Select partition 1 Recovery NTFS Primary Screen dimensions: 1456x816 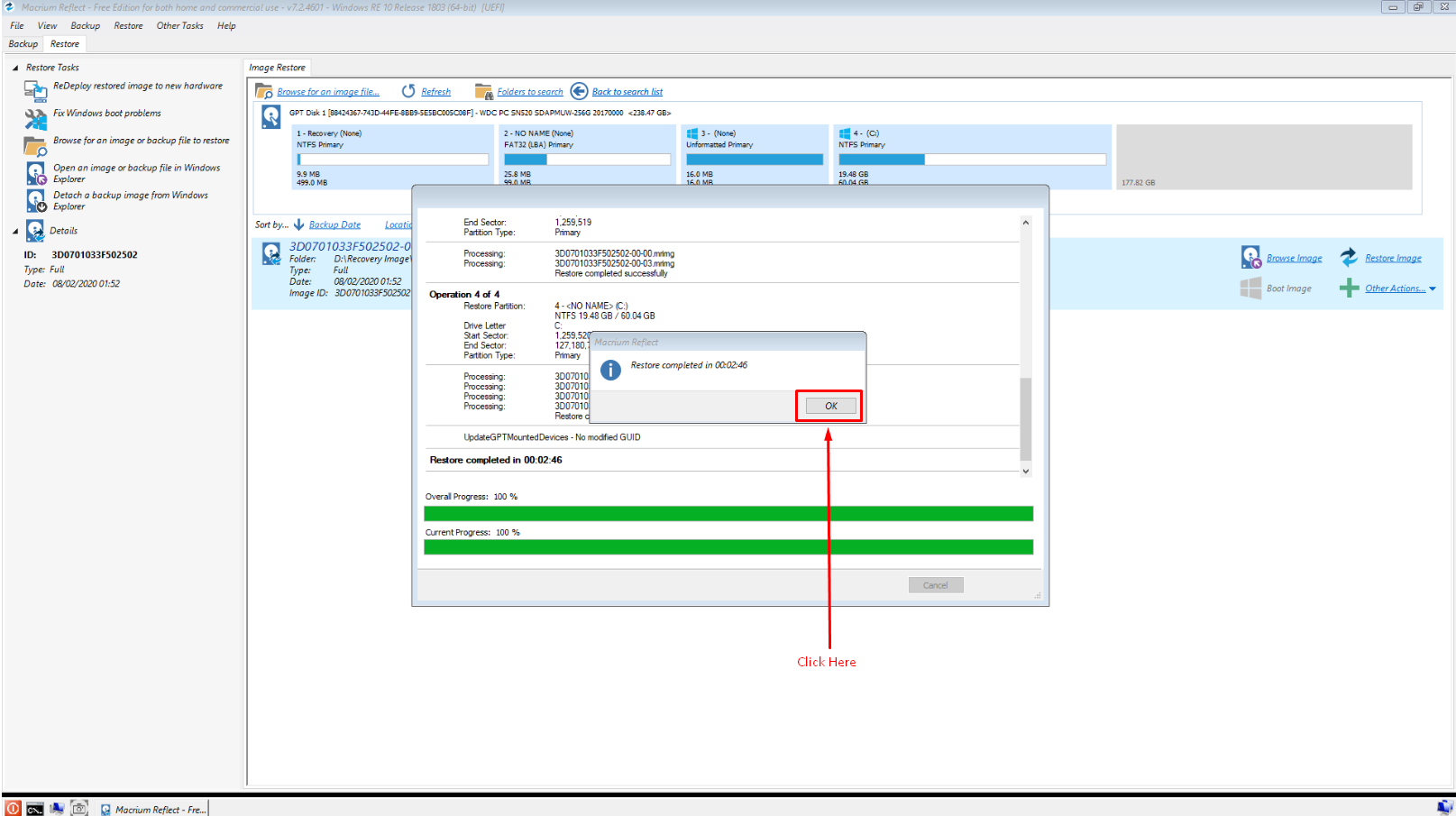pos(393,156)
